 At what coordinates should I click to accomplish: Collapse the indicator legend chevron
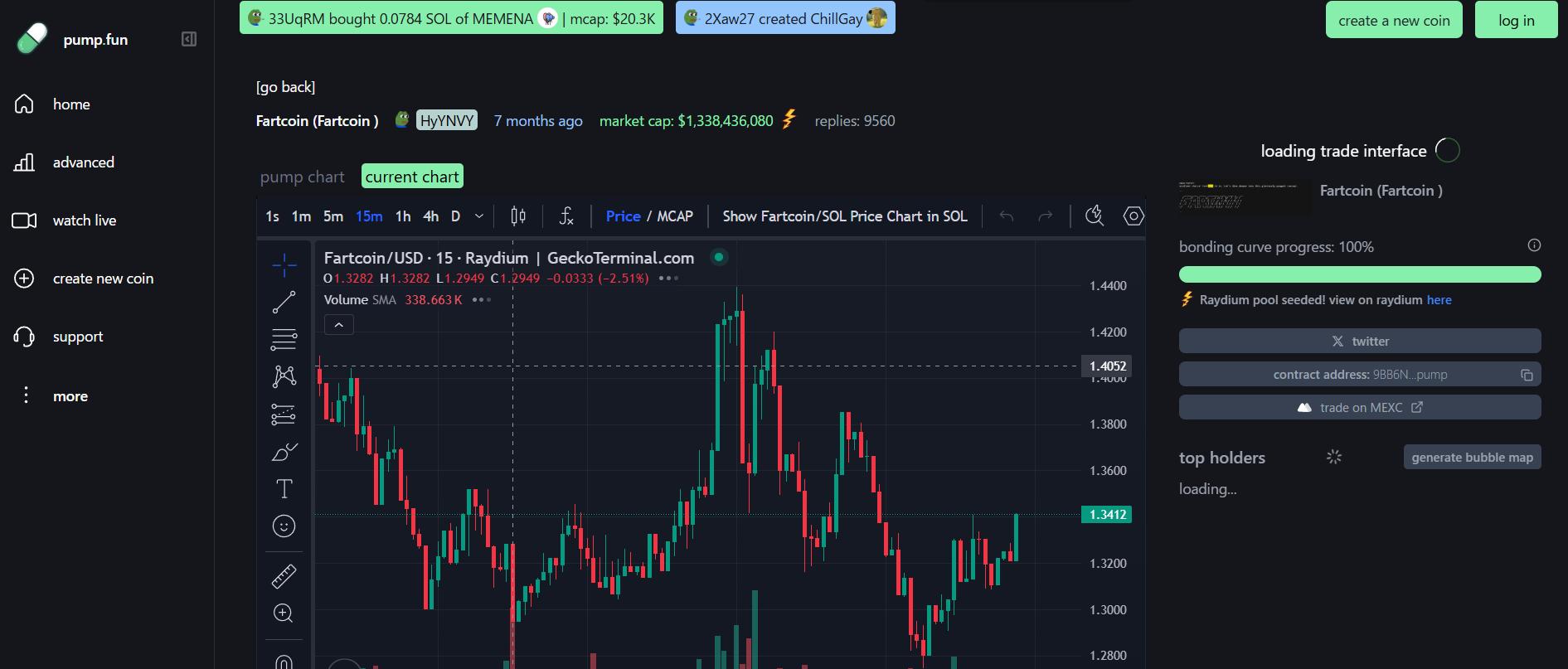[x=339, y=325]
